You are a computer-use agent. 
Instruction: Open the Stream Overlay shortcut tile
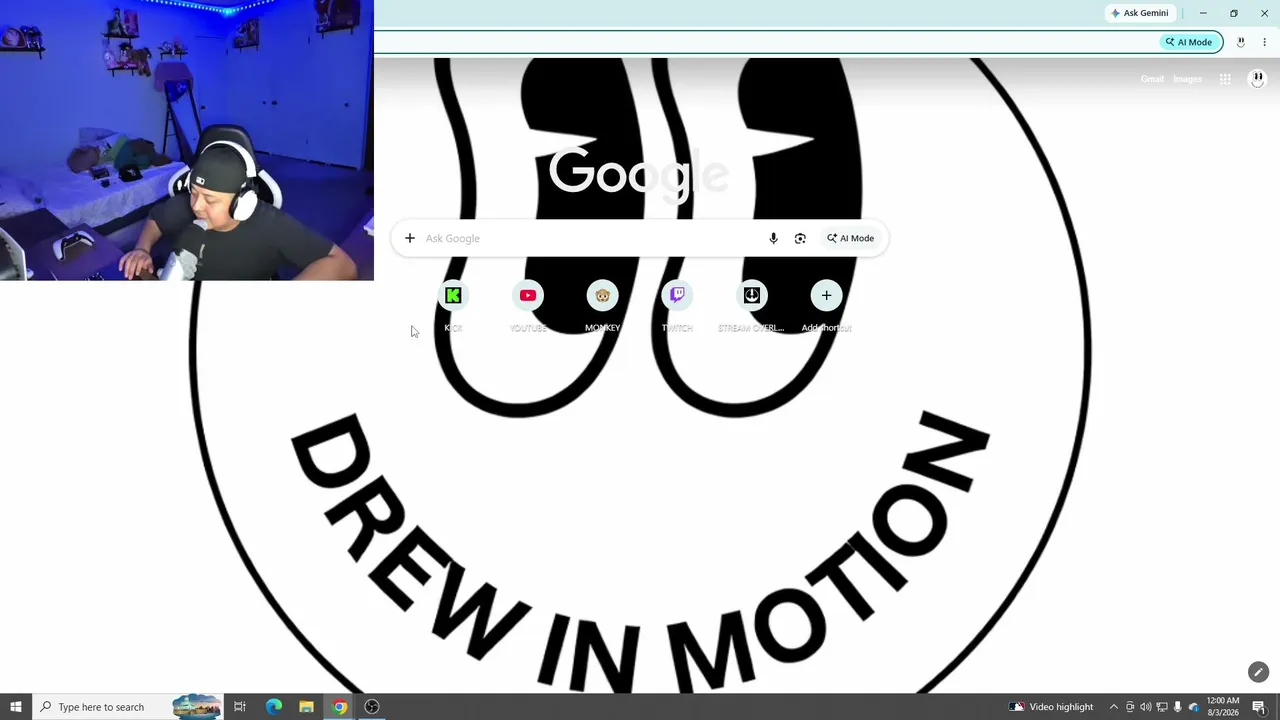pos(751,306)
